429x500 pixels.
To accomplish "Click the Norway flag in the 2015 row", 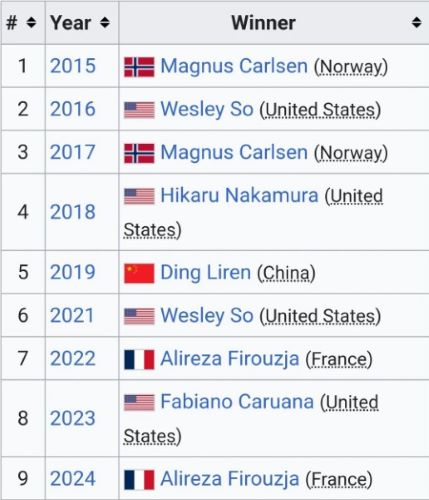I will pos(139,67).
